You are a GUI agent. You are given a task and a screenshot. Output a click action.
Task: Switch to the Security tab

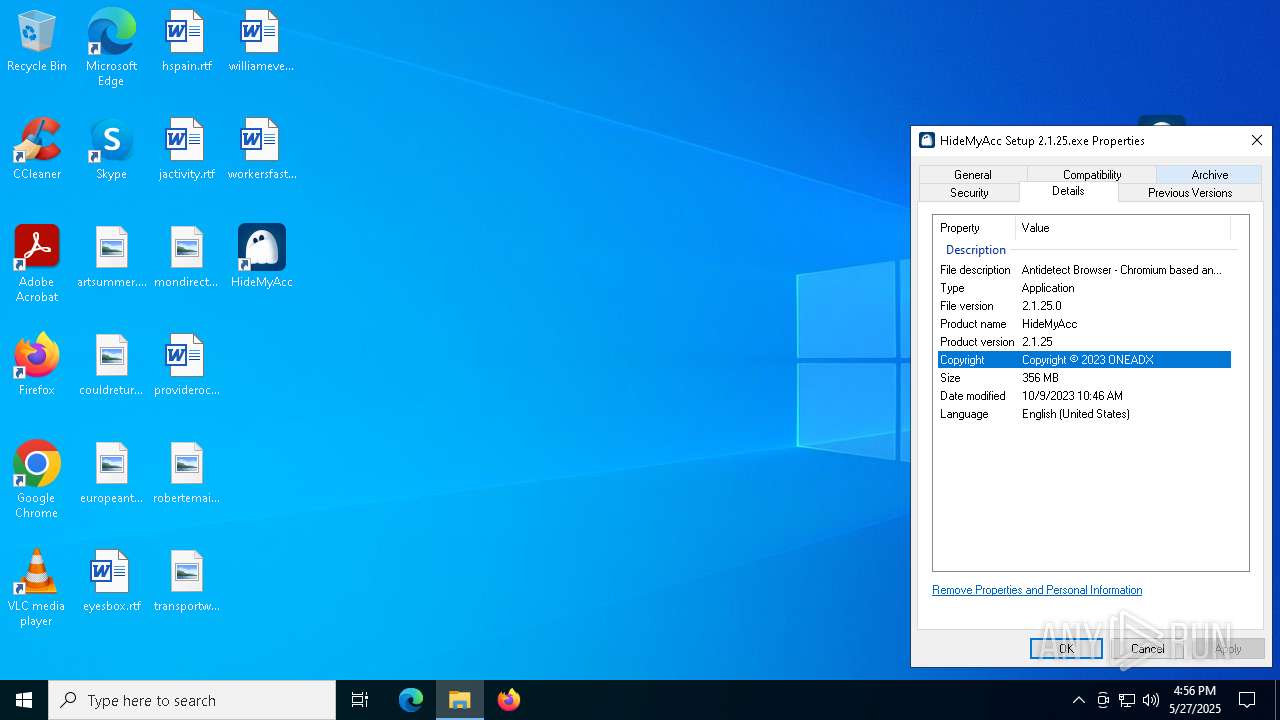(x=969, y=192)
